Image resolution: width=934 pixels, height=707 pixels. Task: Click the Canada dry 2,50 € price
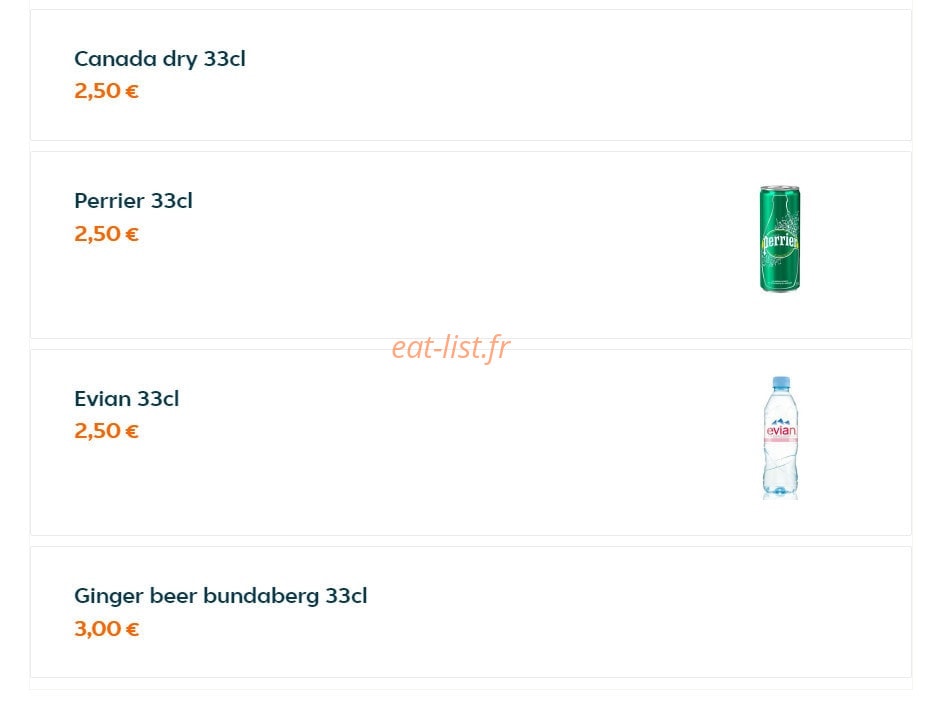click(107, 91)
